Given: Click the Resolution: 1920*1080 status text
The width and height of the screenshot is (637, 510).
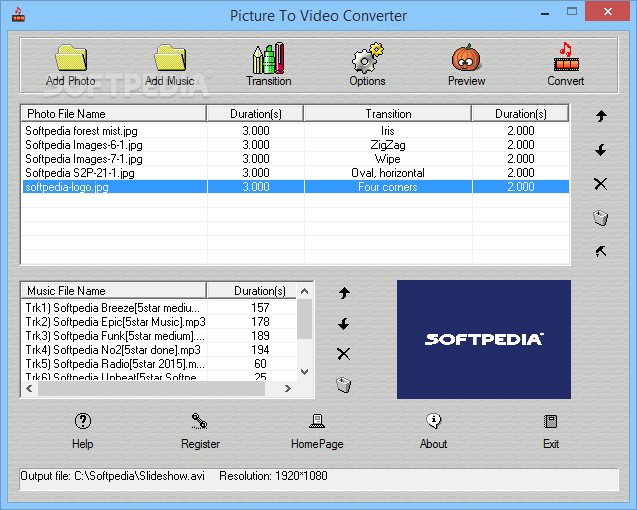Looking at the screenshot, I should click(x=273, y=476).
